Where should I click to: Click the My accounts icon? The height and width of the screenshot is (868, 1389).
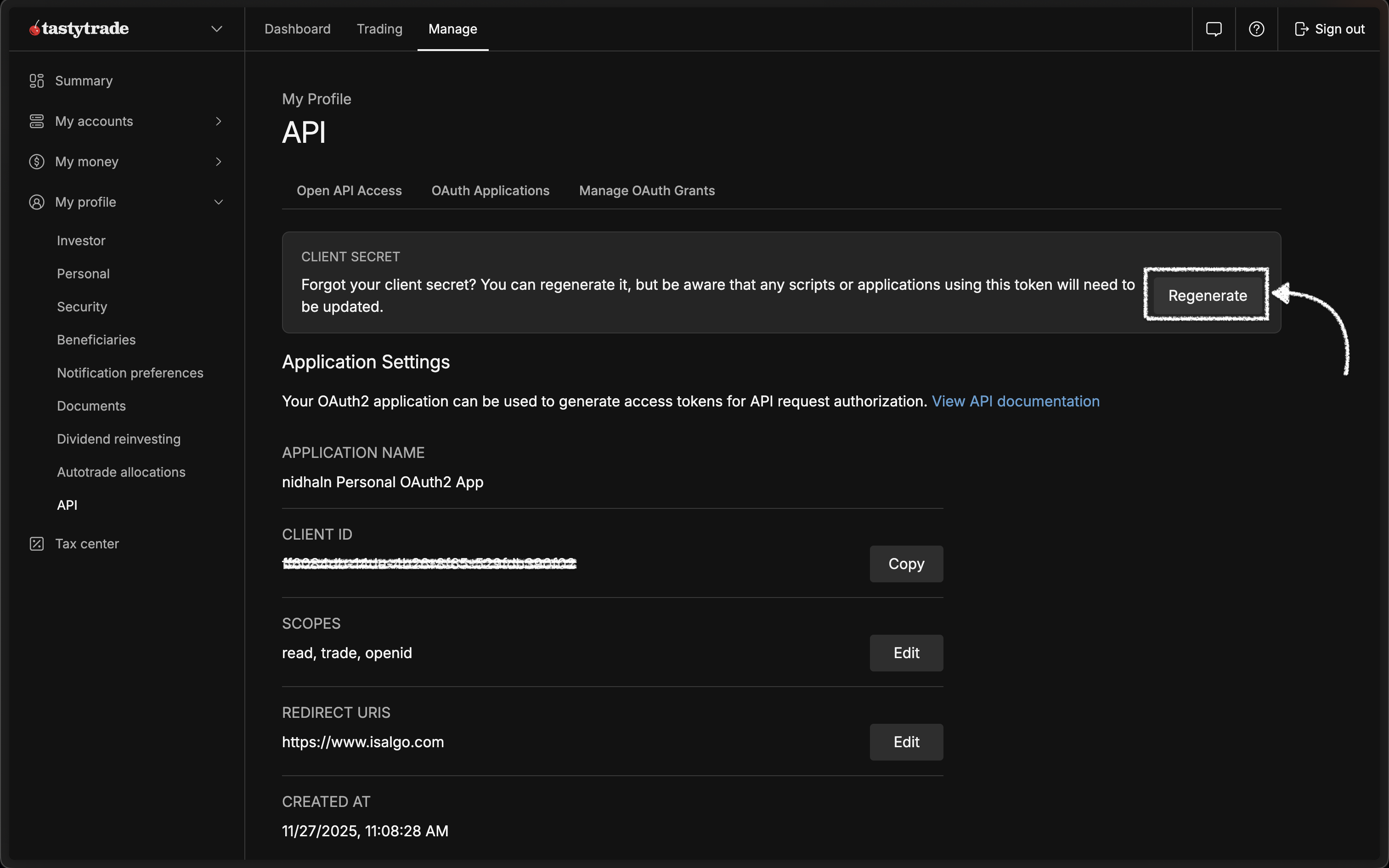click(37, 120)
